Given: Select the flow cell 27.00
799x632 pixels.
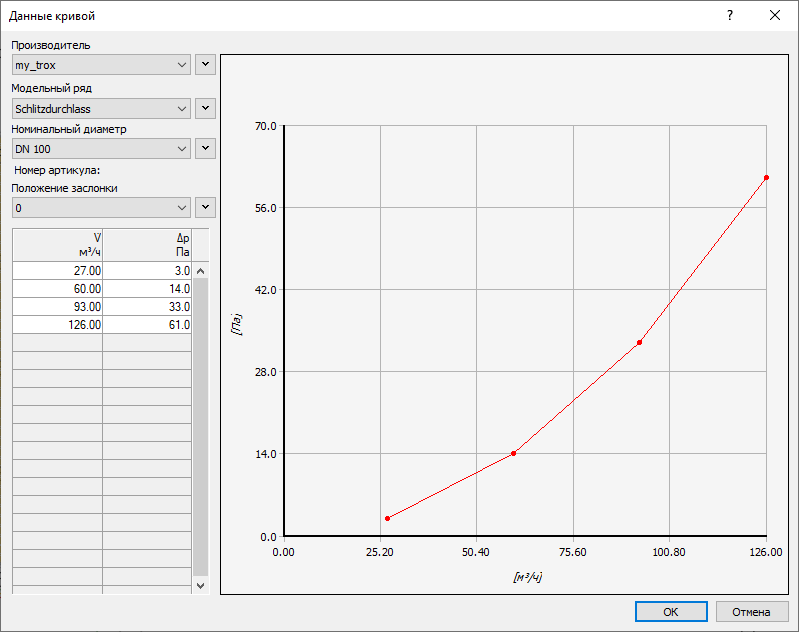Looking at the screenshot, I should [x=58, y=271].
